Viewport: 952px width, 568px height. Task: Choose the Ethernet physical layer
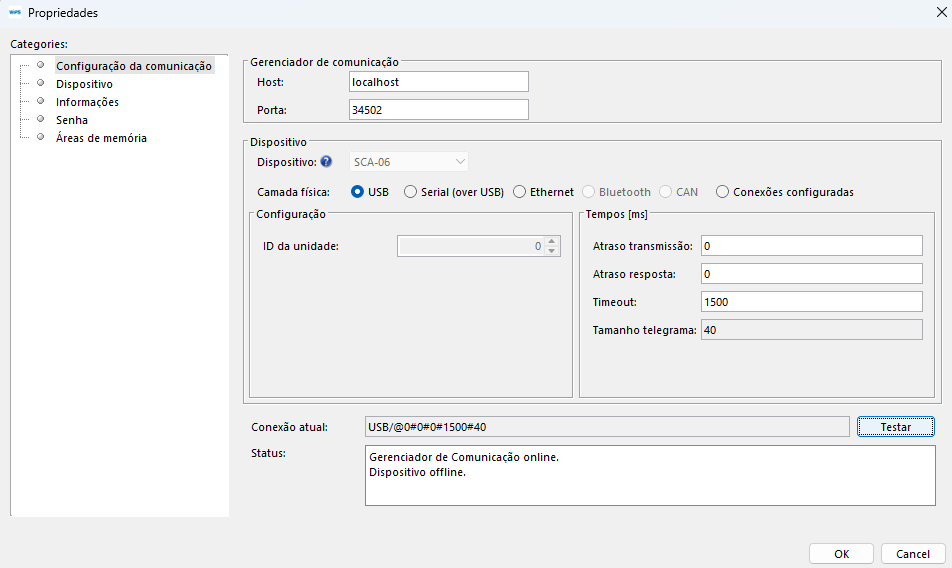coord(519,192)
